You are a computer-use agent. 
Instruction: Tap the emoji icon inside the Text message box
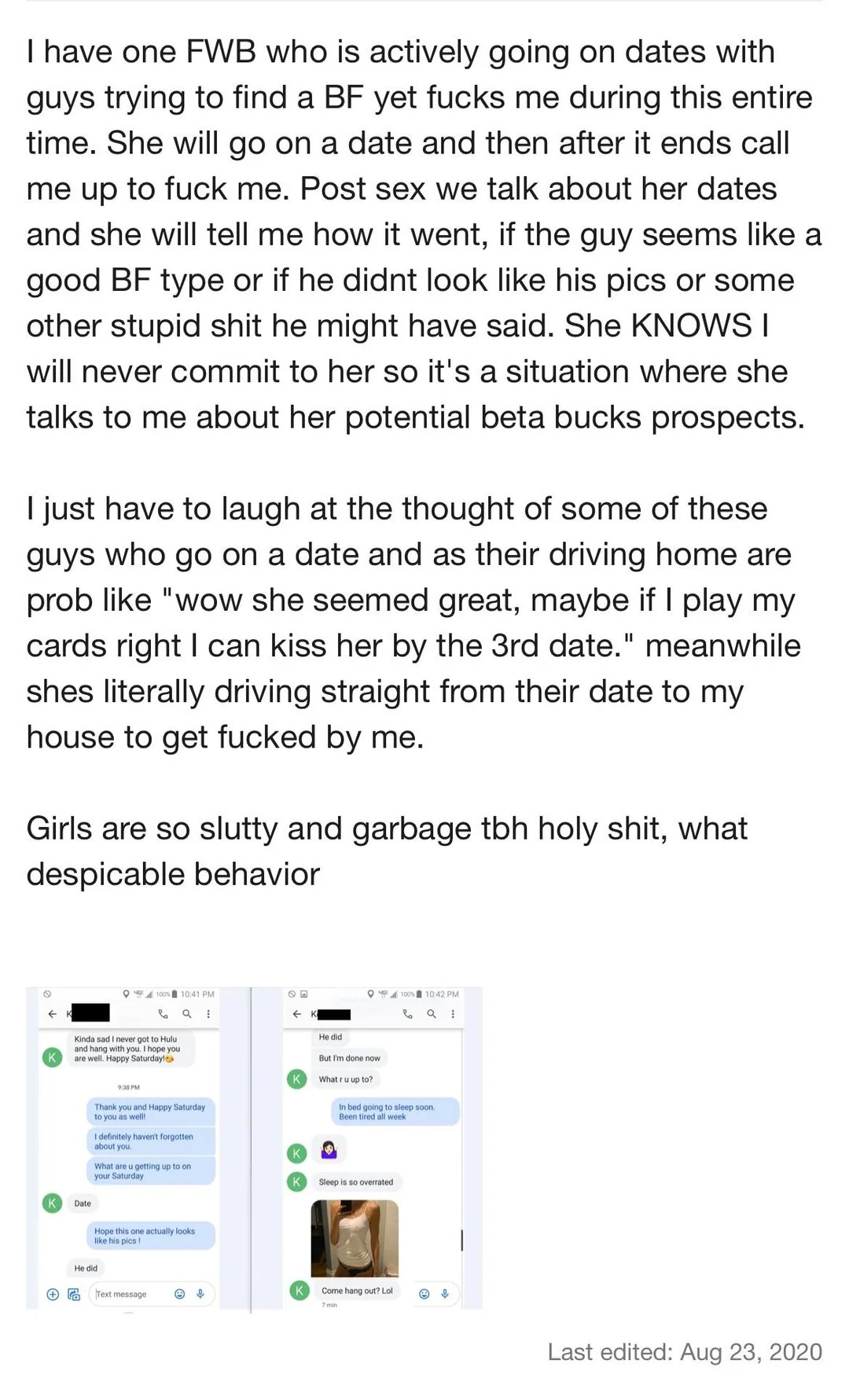[x=179, y=1294]
